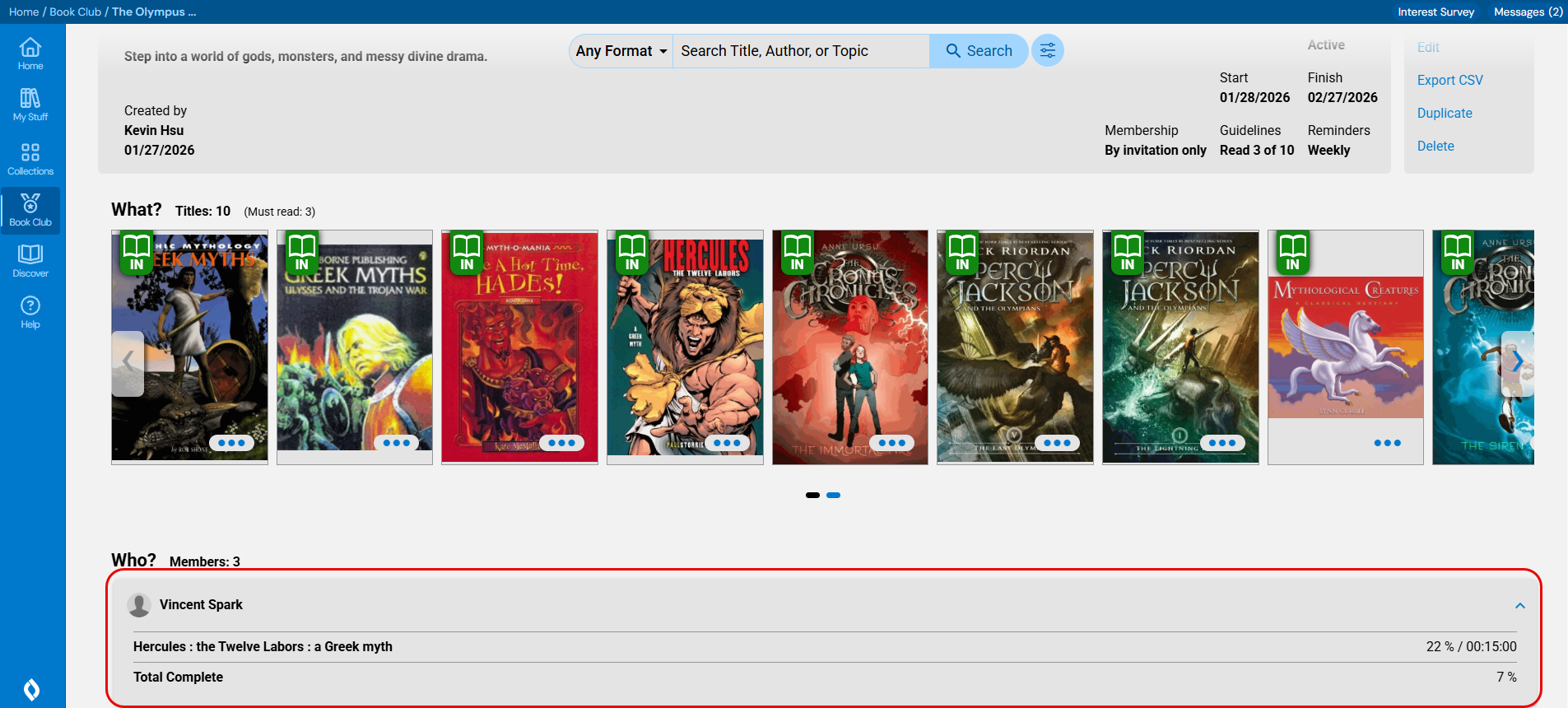Click Vincent Spark's avatar icon
Image resolution: width=1568 pixels, height=708 pixels.
click(x=139, y=605)
